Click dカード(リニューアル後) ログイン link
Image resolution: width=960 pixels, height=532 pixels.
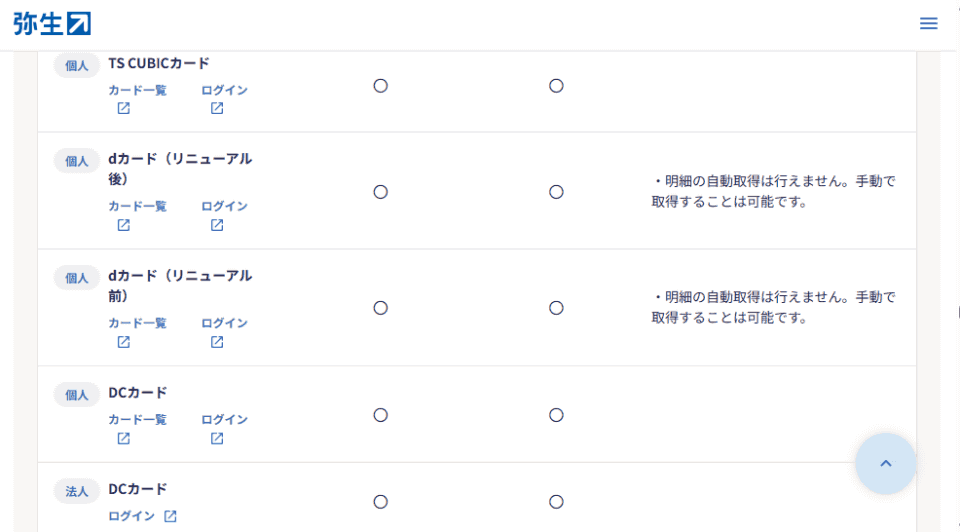pyautogui.click(x=224, y=206)
